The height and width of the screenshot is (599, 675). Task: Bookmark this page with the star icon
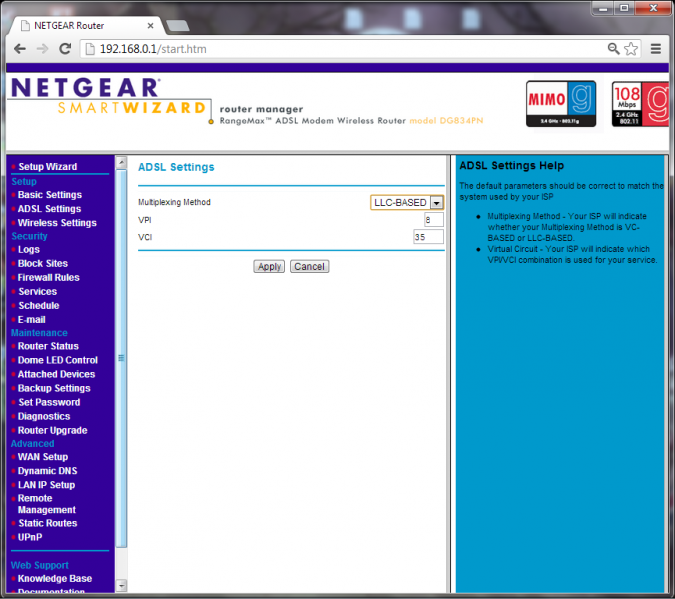coord(631,49)
